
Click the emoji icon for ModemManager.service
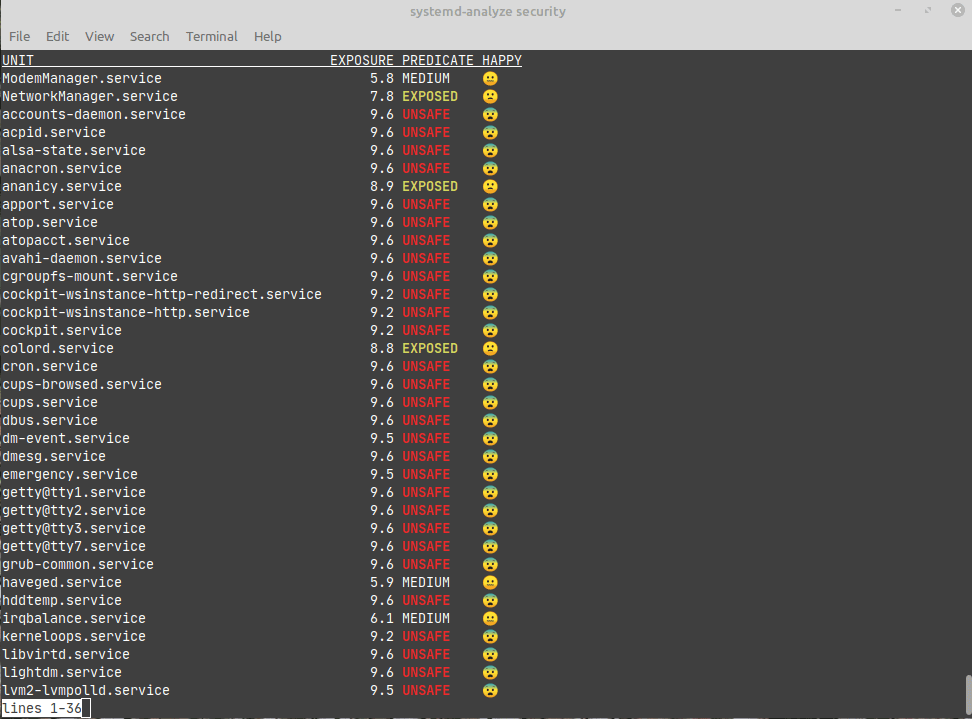pyautogui.click(x=490, y=79)
